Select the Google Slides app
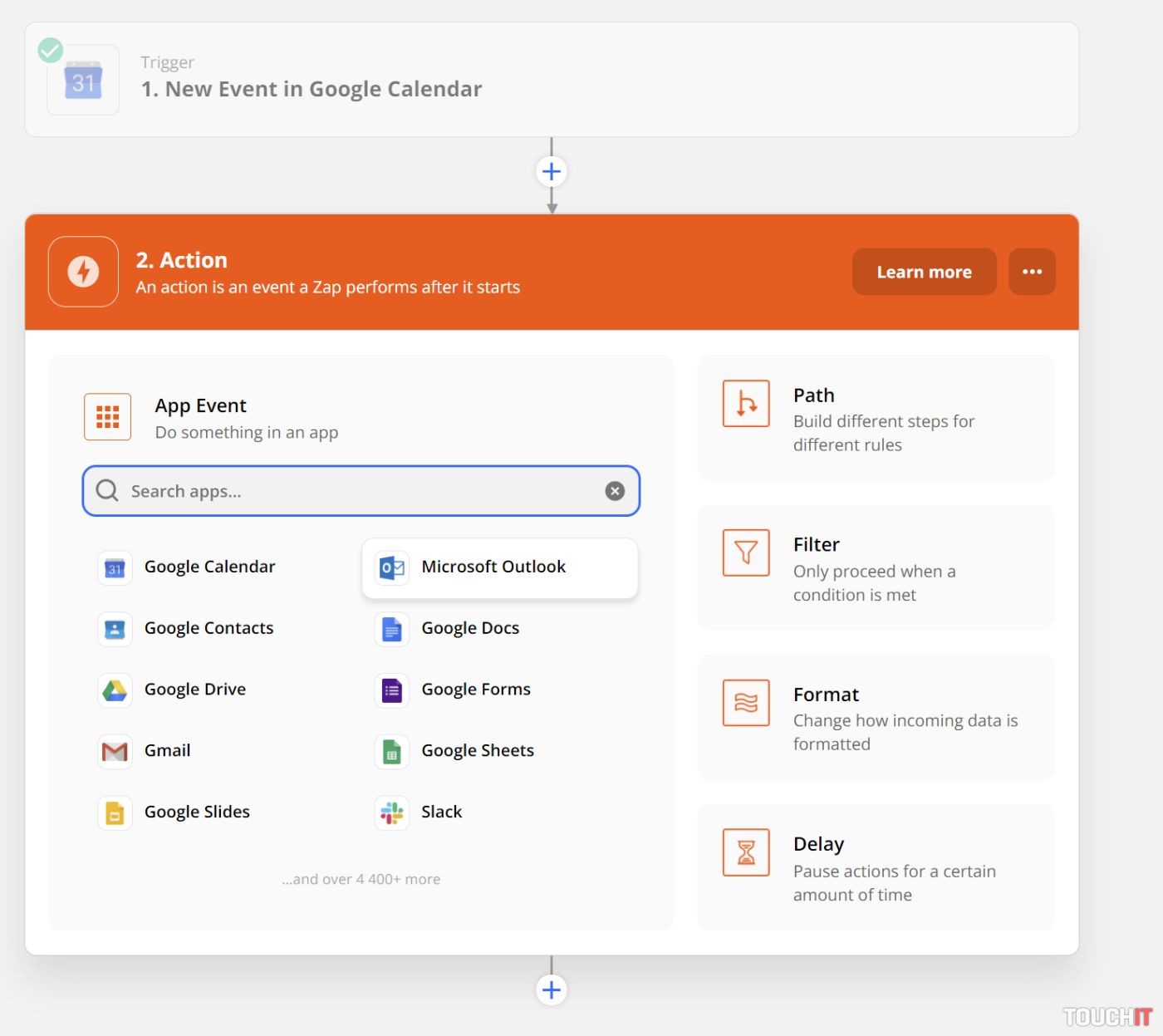Viewport: 1163px width, 1036px height. 196,813
